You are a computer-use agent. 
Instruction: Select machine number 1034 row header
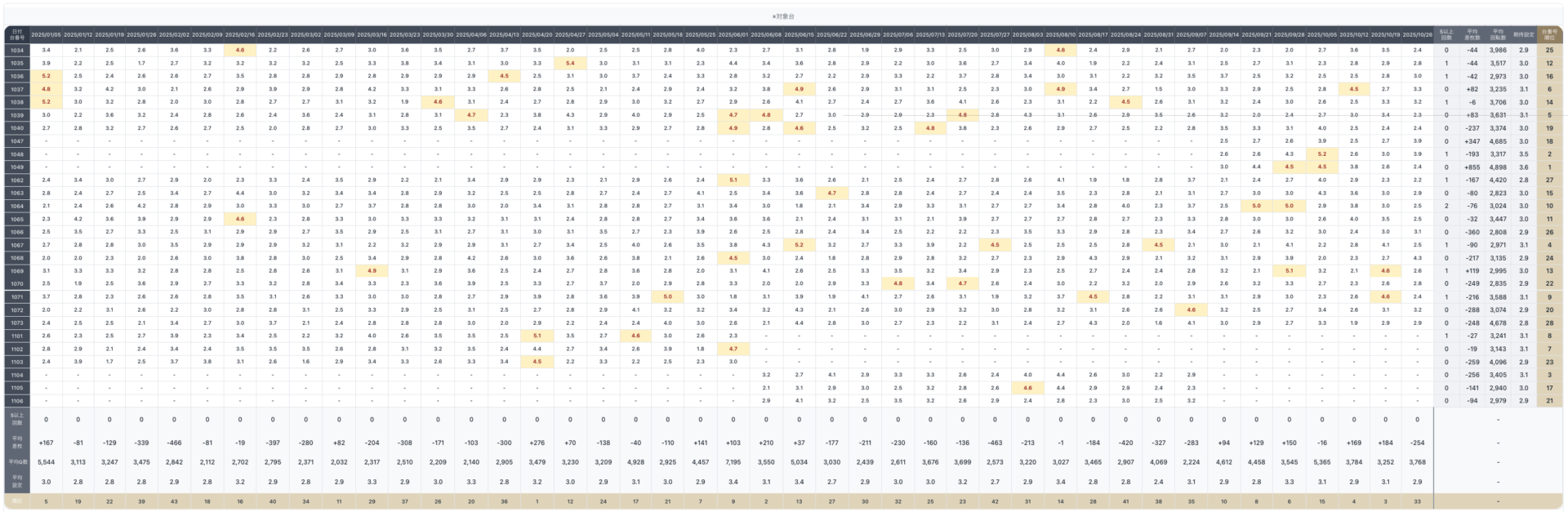click(17, 50)
